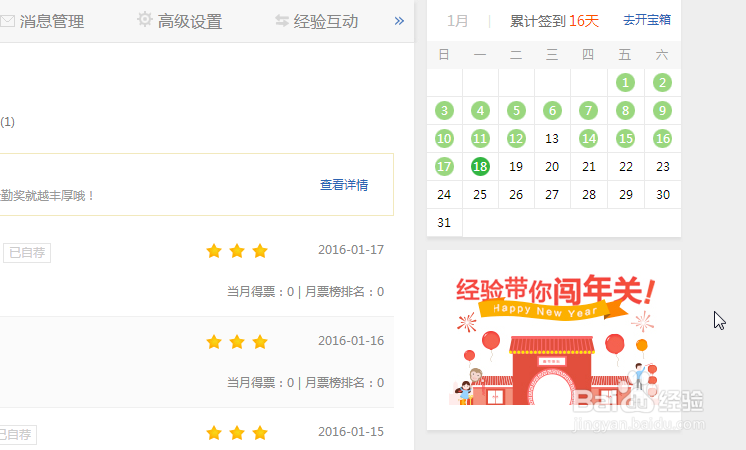Image resolution: width=746 pixels, height=450 pixels.
Task: Click the gear icon beside 高级设置
Action: [x=145, y=20]
